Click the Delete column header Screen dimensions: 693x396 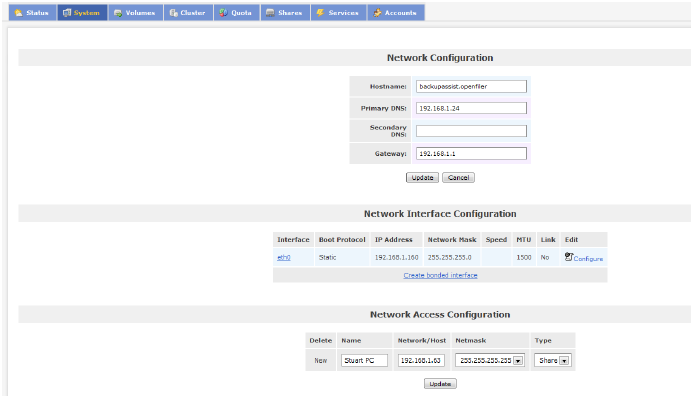click(x=320, y=340)
